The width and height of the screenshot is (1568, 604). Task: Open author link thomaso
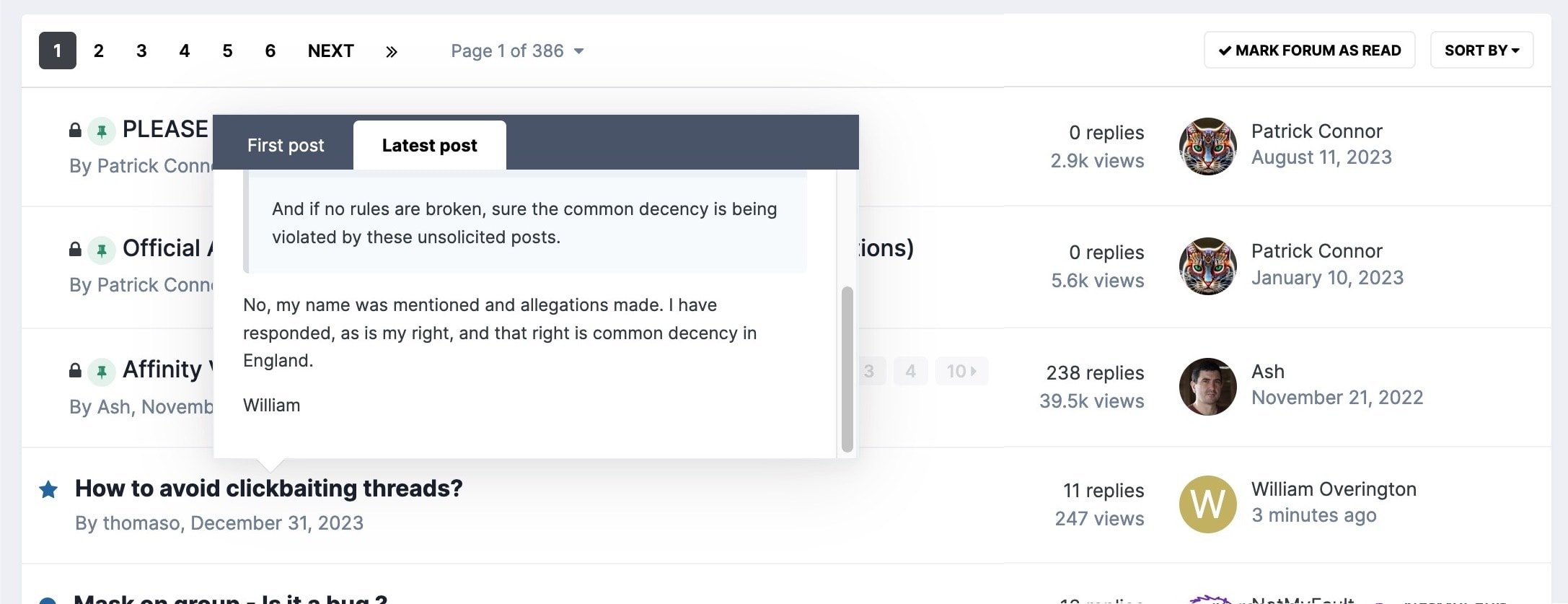pos(141,523)
